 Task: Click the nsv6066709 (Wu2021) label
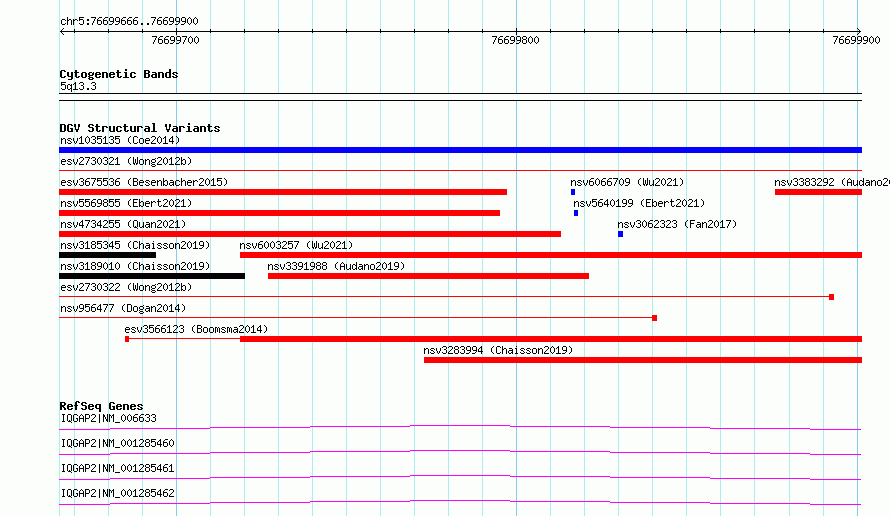tap(627, 182)
